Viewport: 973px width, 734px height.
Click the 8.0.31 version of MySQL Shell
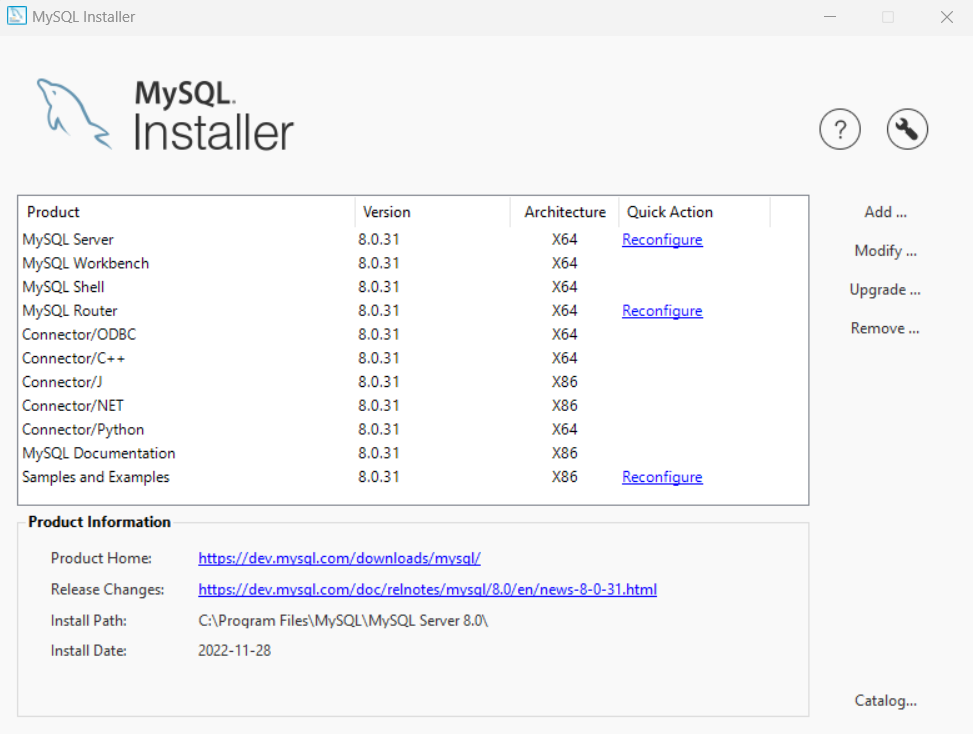[379, 287]
